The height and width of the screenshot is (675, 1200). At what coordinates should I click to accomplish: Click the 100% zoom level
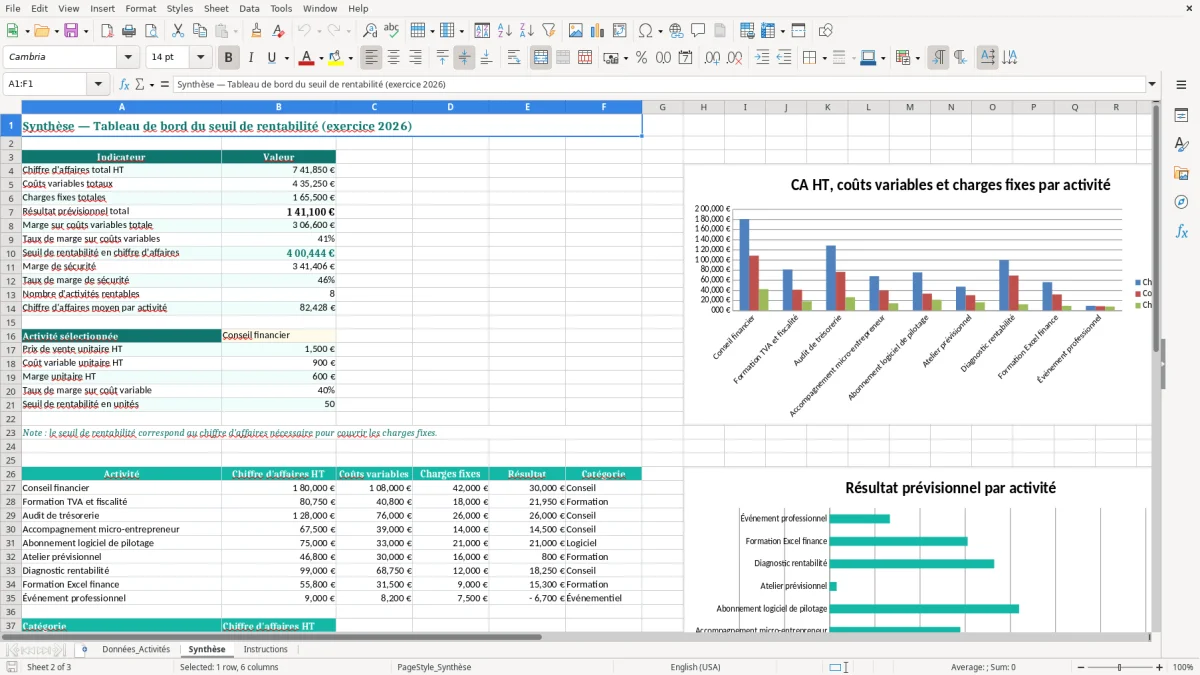point(1183,667)
